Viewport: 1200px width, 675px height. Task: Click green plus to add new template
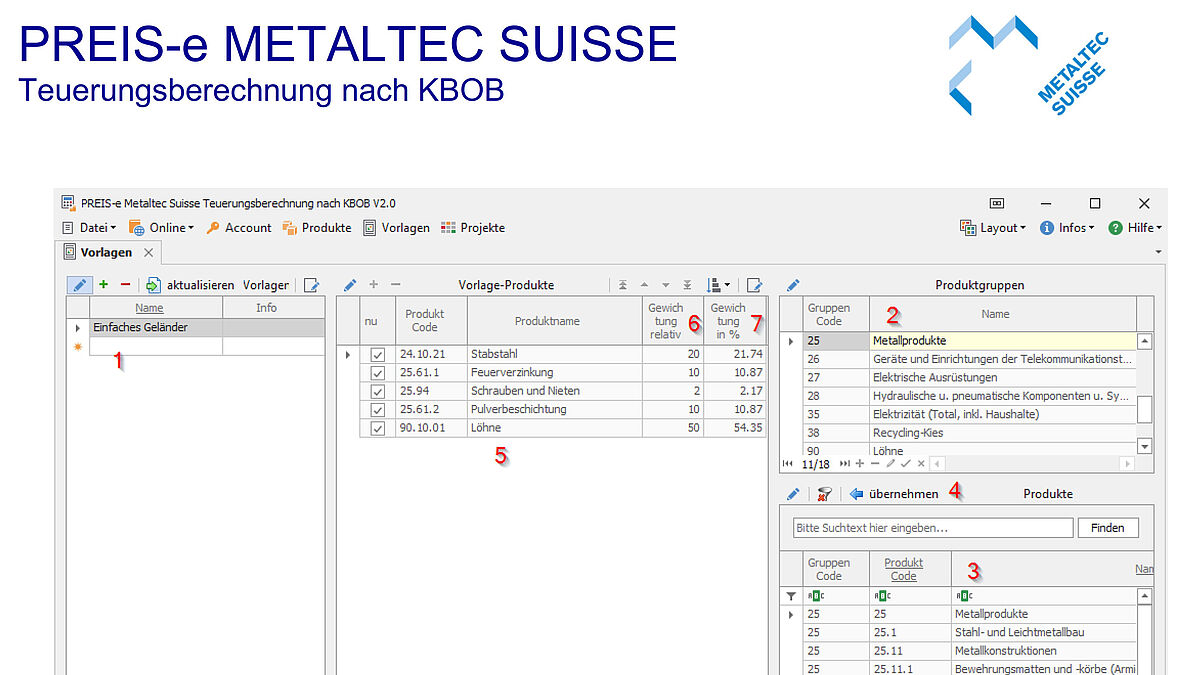(104, 285)
